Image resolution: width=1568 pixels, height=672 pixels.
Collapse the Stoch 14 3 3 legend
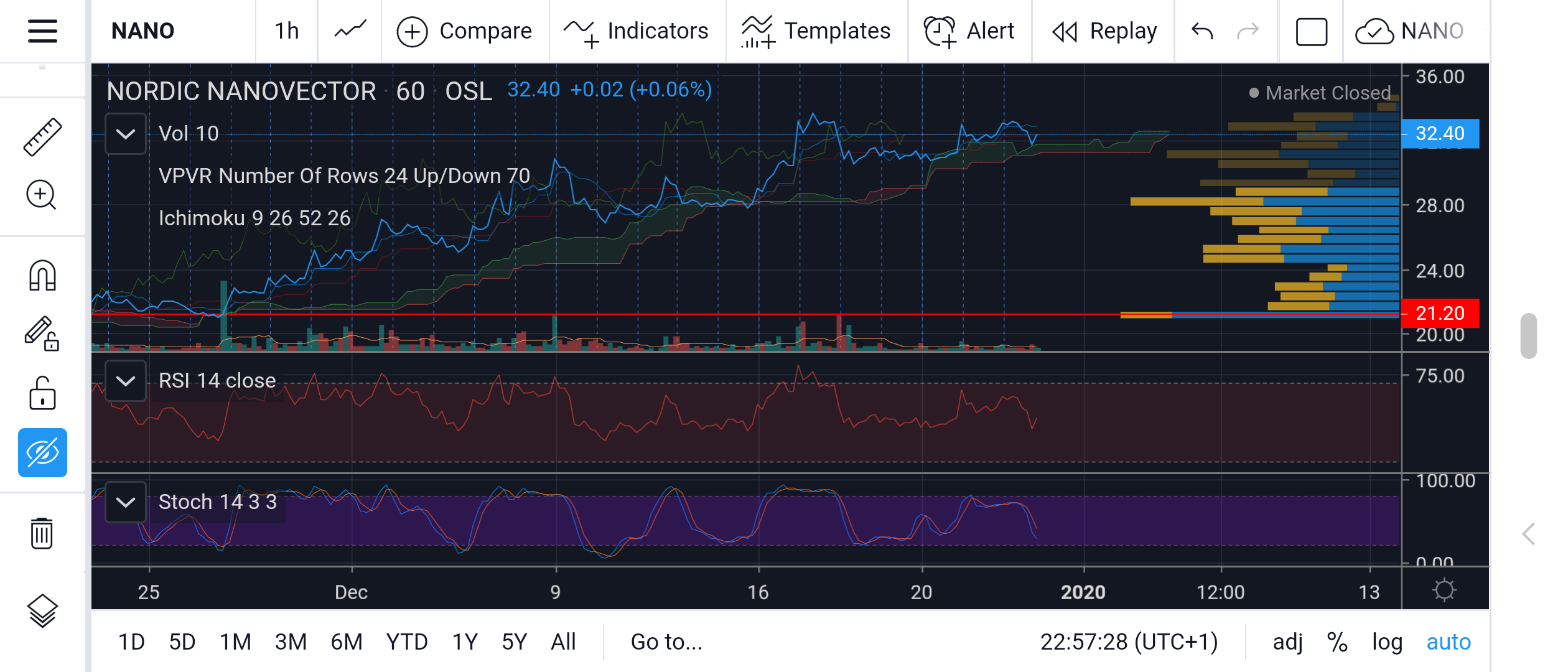126,502
